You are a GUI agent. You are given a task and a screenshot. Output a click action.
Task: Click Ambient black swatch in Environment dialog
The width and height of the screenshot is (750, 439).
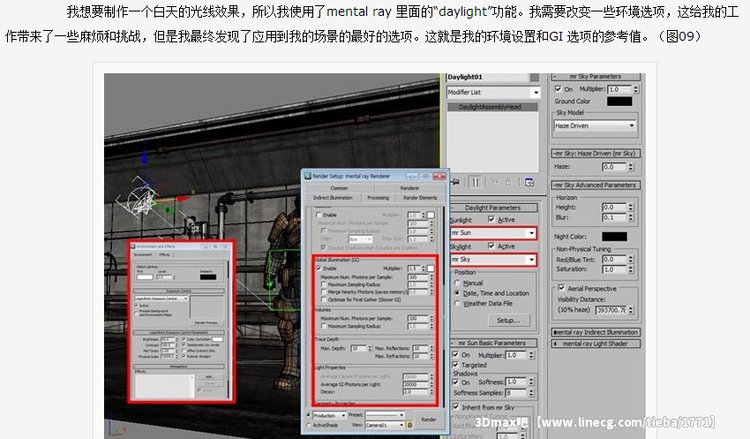pos(208,276)
